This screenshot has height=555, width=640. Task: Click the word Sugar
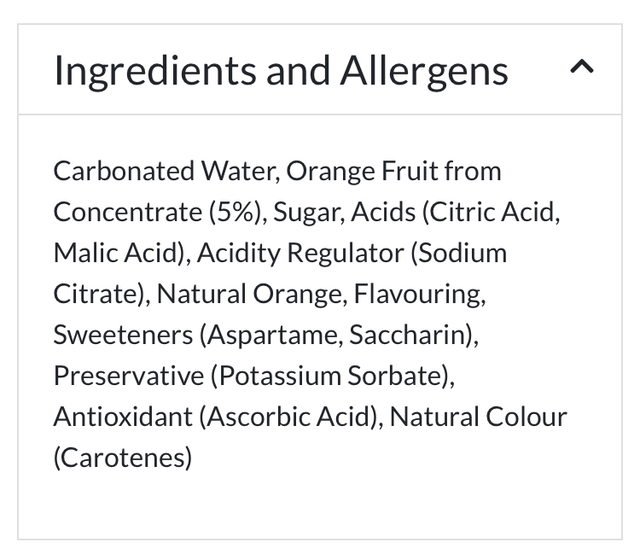[303, 212]
